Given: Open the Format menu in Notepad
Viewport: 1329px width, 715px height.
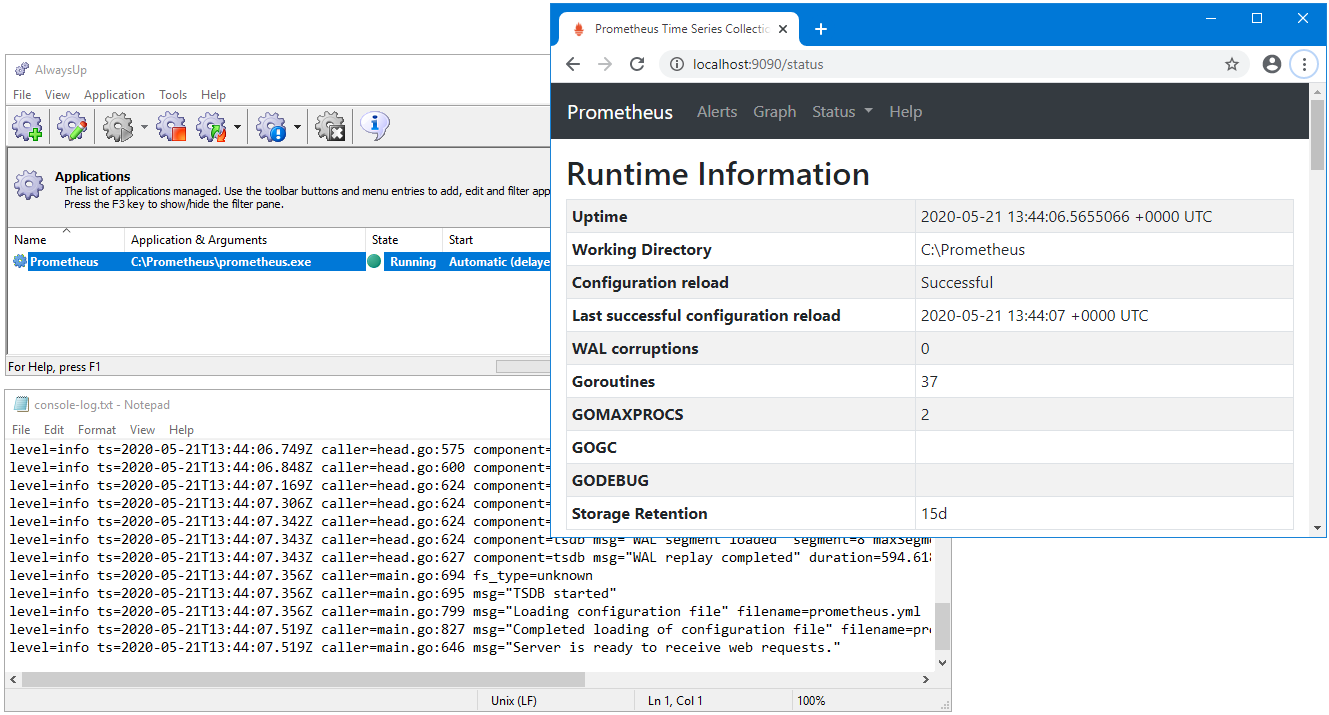Looking at the screenshot, I should (97, 430).
